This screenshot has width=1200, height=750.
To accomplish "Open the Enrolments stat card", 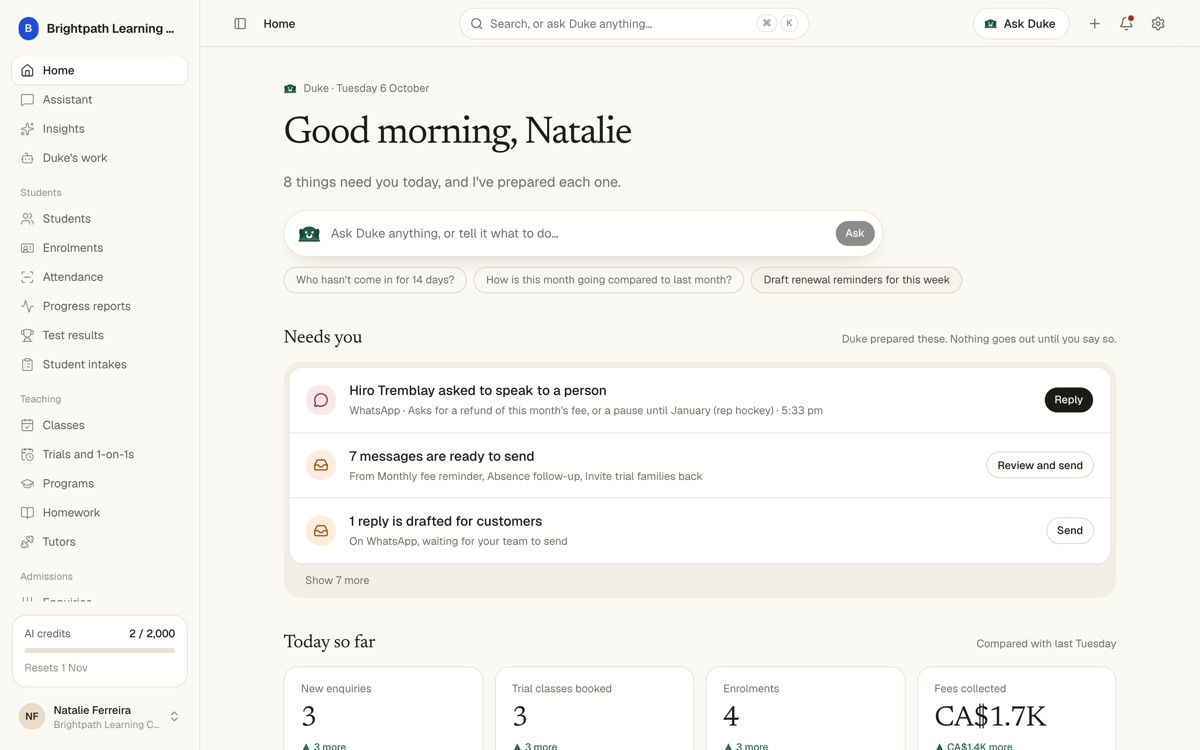I will pos(805,709).
